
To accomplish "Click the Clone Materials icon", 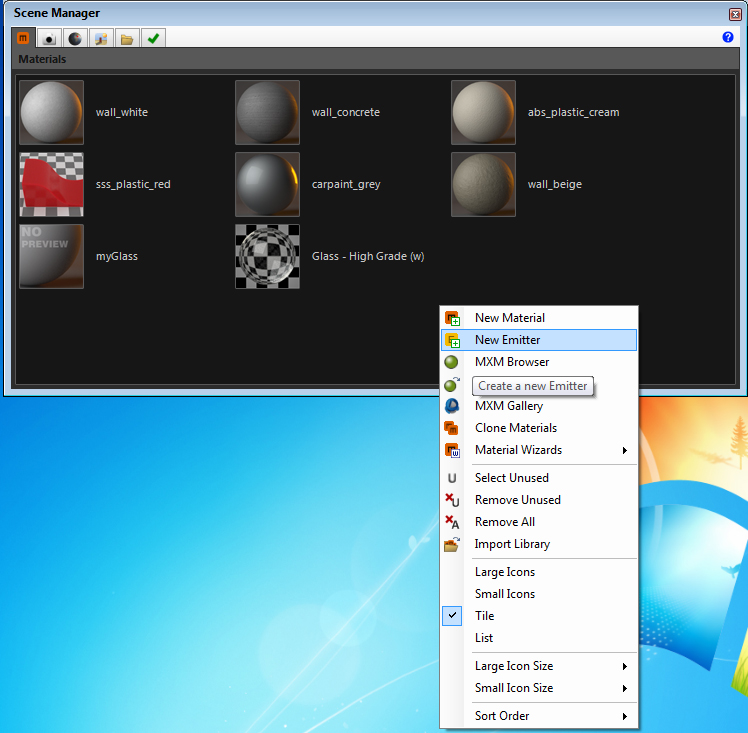I will click(451, 428).
